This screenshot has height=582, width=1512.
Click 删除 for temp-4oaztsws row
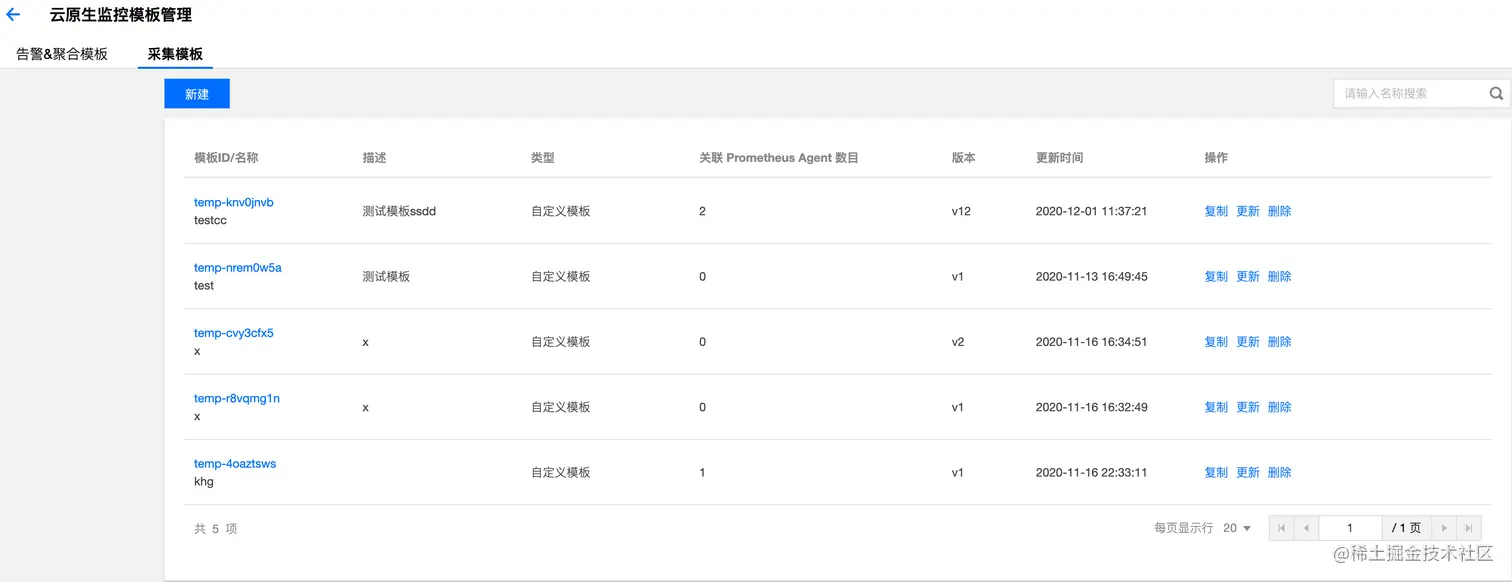click(x=1280, y=472)
